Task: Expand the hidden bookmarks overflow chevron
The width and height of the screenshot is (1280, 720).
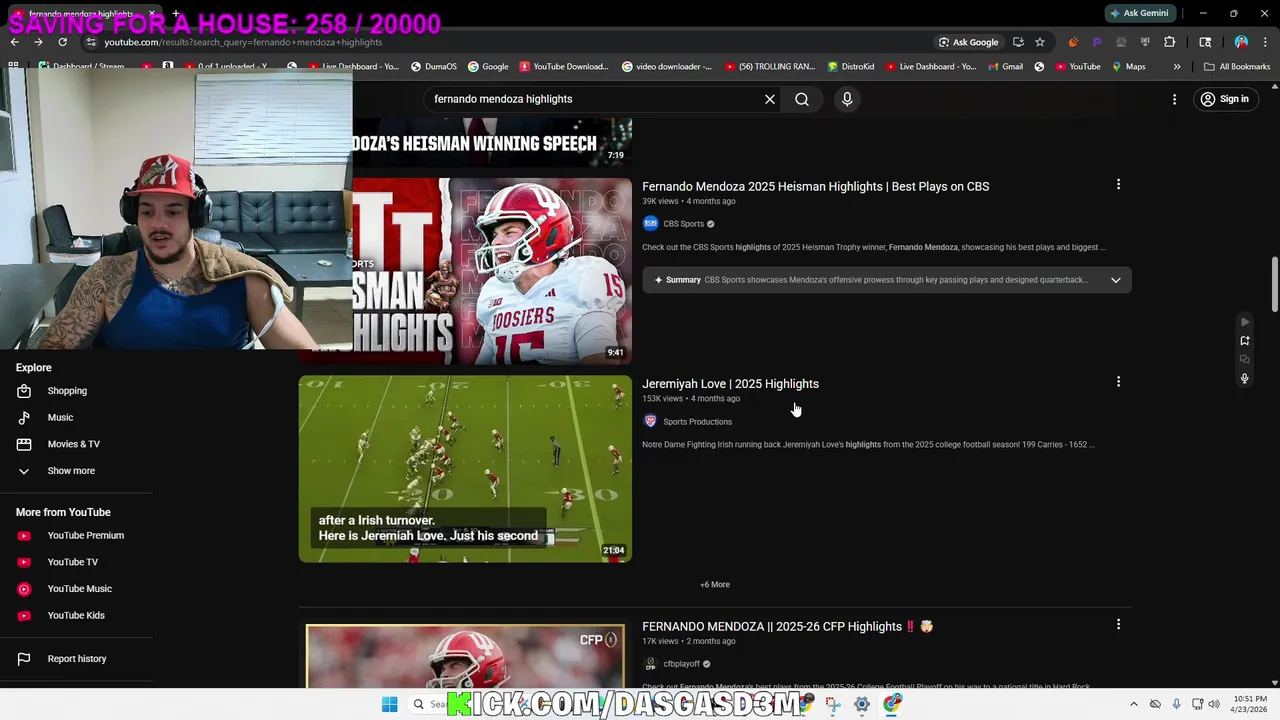Action: (x=1177, y=67)
